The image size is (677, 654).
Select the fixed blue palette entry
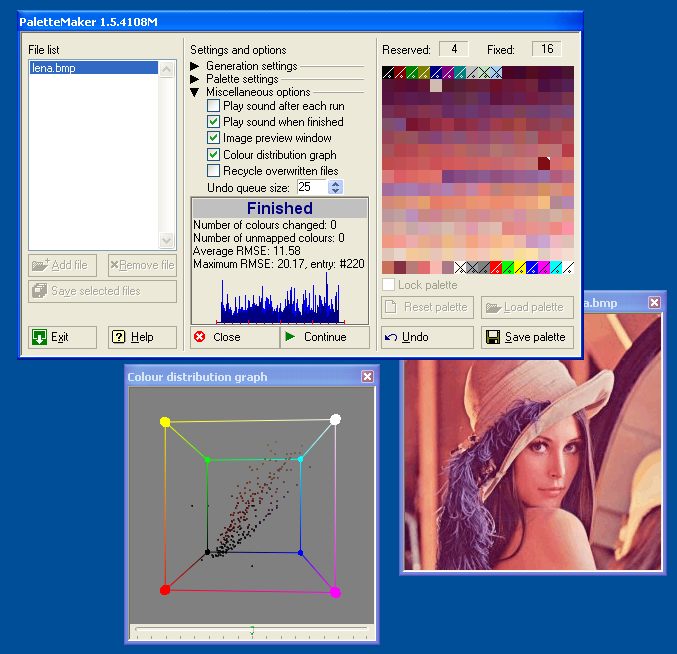532,268
